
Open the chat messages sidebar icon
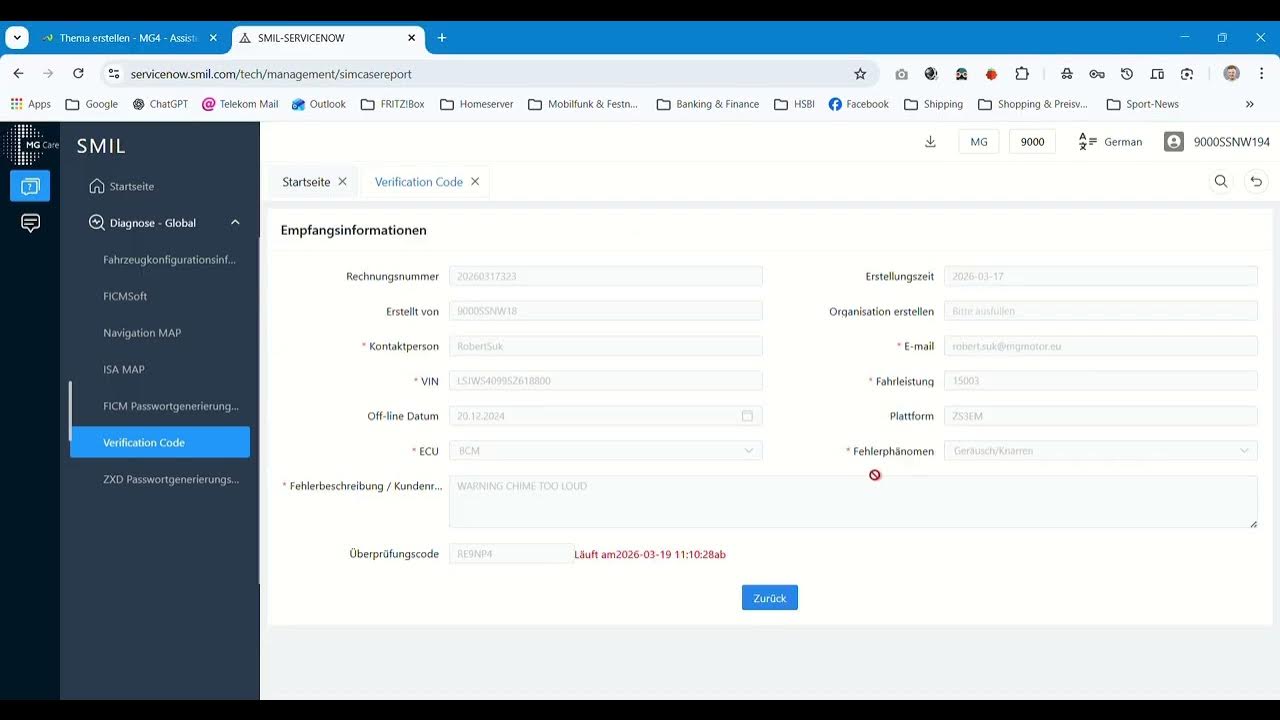30,223
